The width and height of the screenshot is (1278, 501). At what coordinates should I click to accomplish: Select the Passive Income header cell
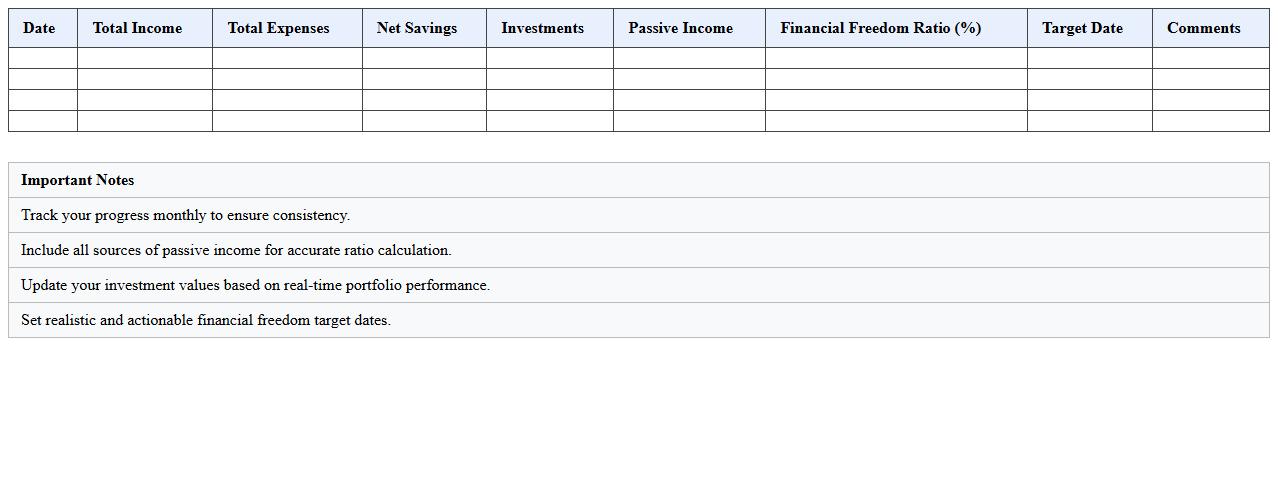coord(680,28)
